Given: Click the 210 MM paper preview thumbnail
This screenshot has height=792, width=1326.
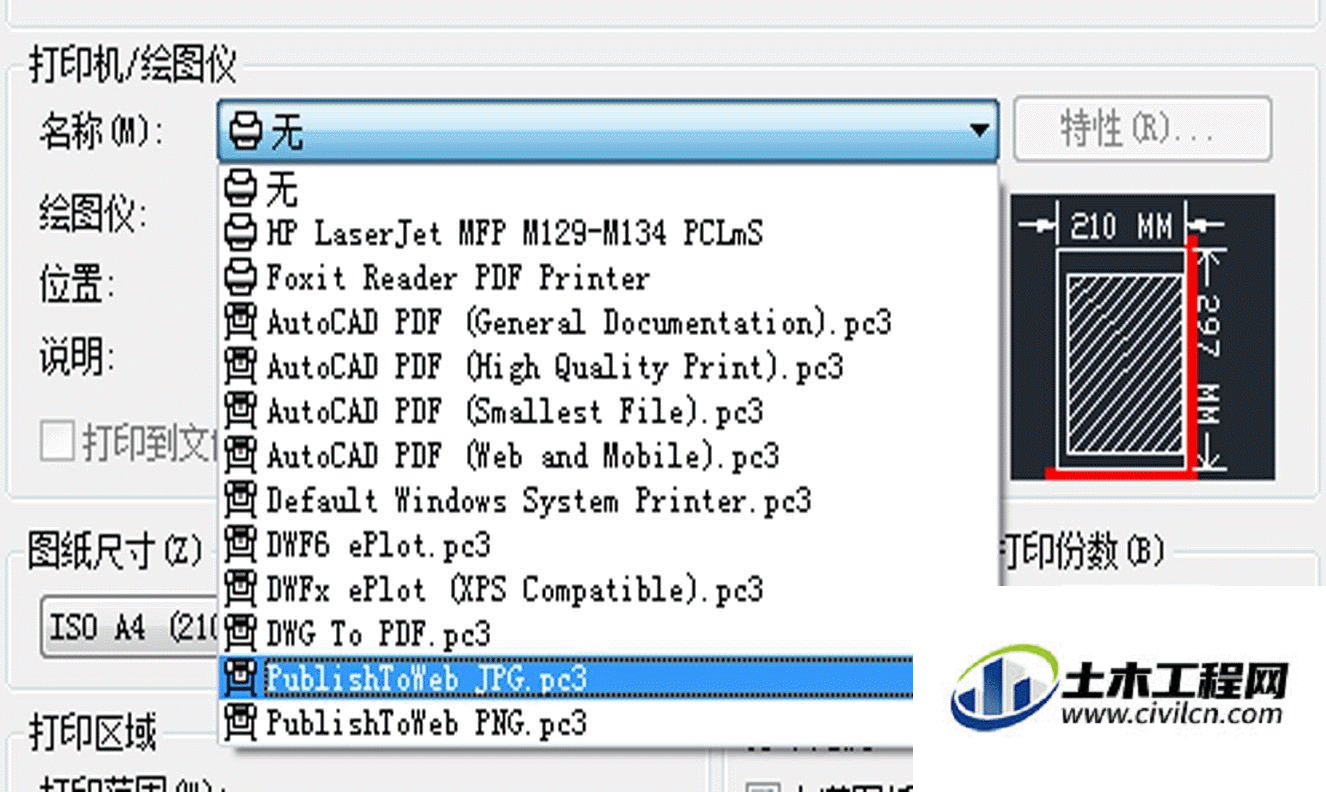Looking at the screenshot, I should tap(1143, 337).
